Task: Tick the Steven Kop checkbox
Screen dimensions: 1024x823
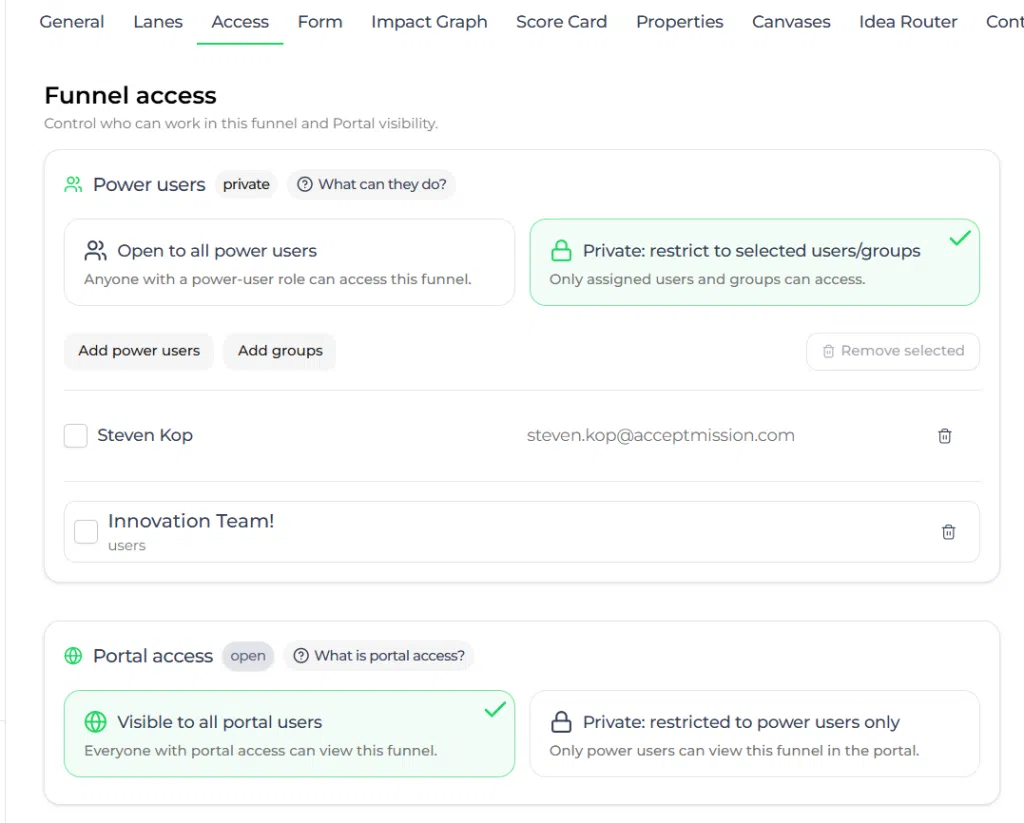Action: [x=76, y=436]
